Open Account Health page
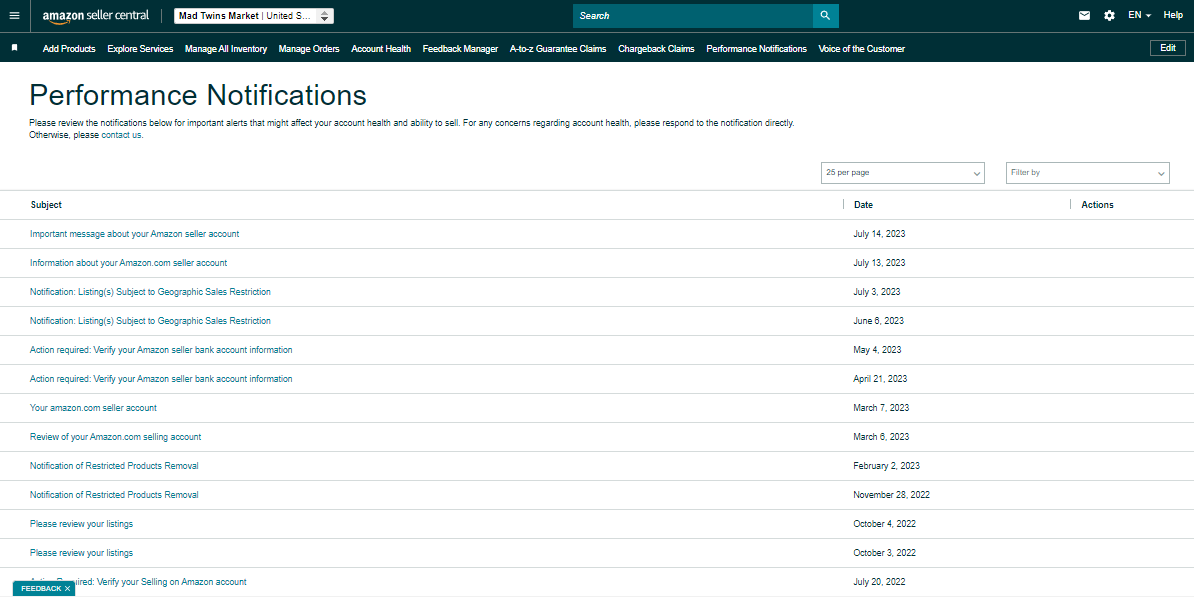This screenshot has width=1194, height=597. click(x=381, y=49)
